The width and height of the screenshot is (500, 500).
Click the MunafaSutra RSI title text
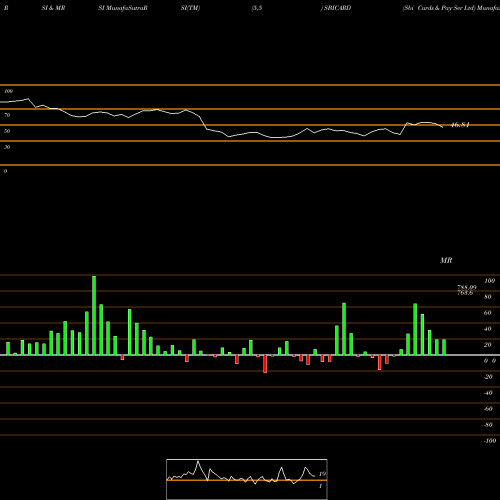(x=123, y=8)
